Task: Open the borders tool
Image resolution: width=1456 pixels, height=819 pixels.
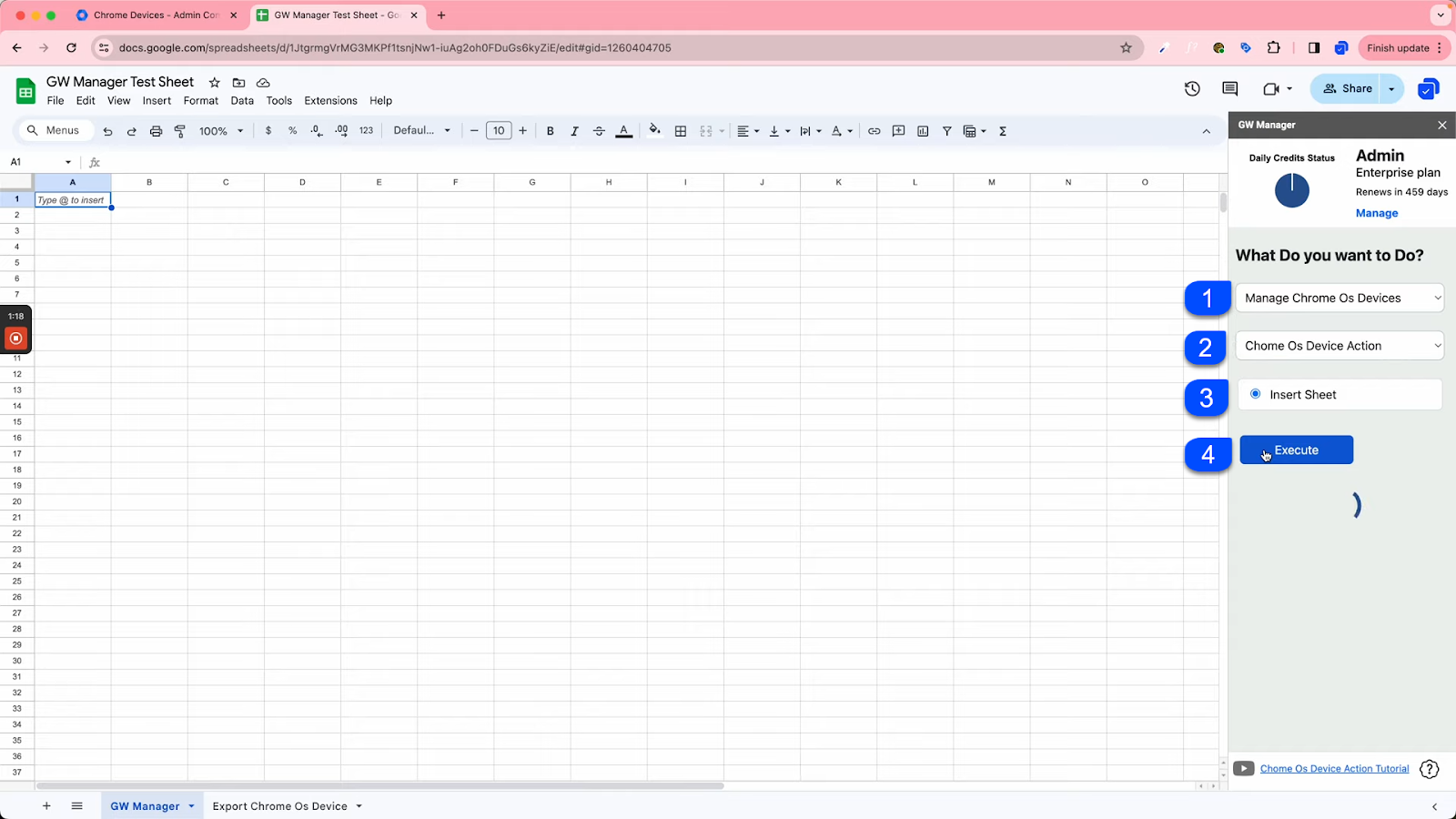Action: tap(681, 131)
